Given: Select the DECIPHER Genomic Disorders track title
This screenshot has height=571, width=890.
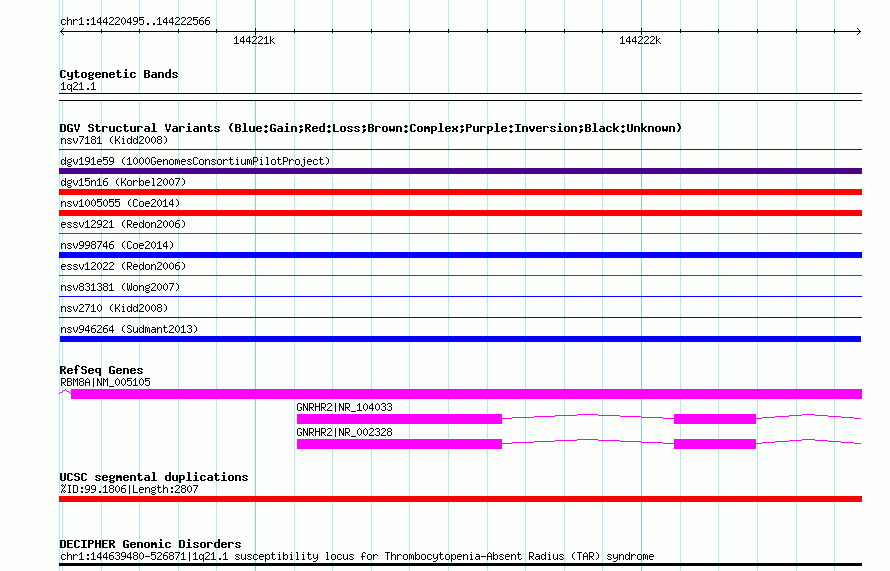Looking at the screenshot, I should pyautogui.click(x=150, y=544).
